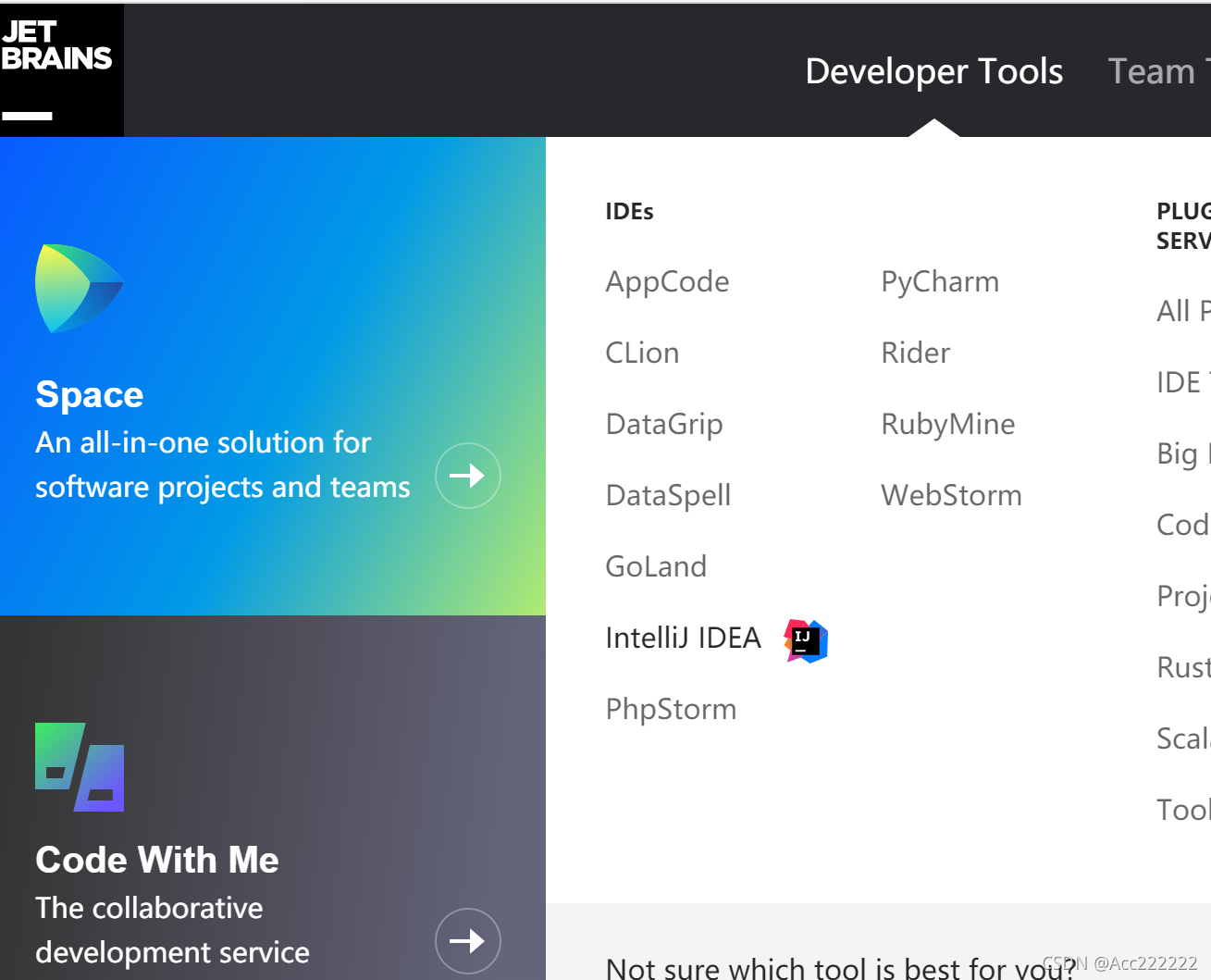The width and height of the screenshot is (1211, 980).
Task: Go to Rider
Action: click(915, 353)
